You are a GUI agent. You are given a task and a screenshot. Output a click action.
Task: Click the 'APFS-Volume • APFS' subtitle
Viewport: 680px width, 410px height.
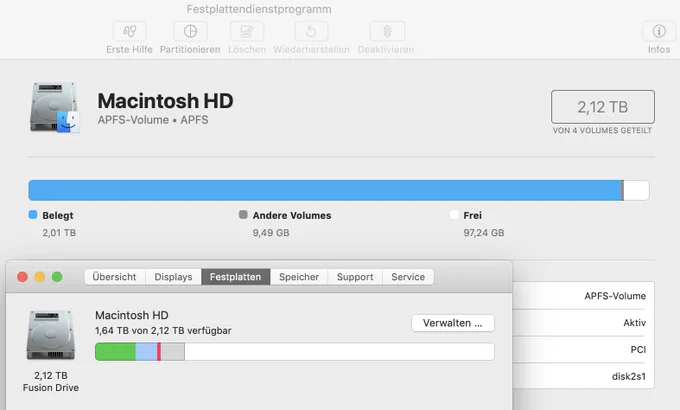(153, 120)
